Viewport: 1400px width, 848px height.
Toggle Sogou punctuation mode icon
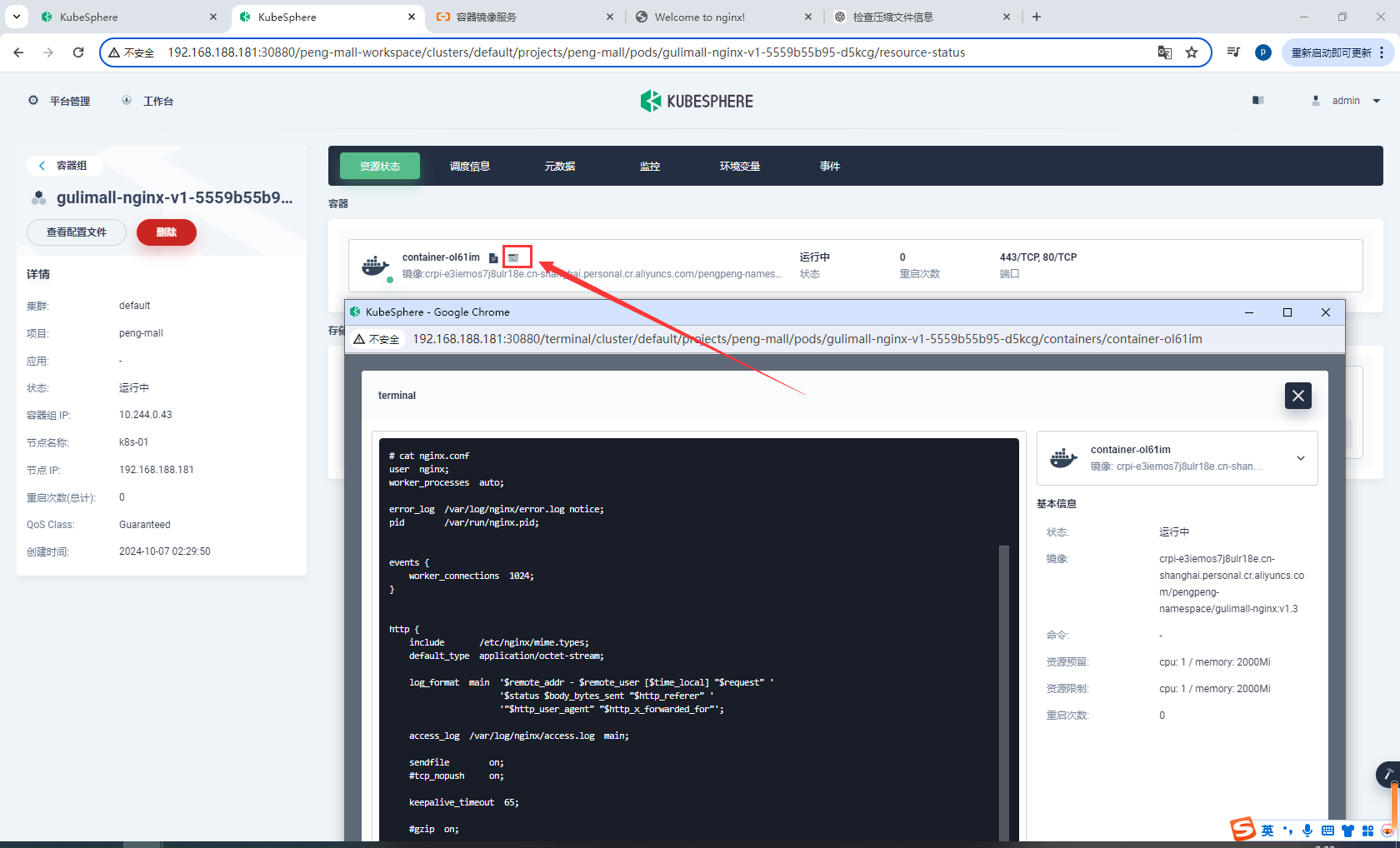1287,831
